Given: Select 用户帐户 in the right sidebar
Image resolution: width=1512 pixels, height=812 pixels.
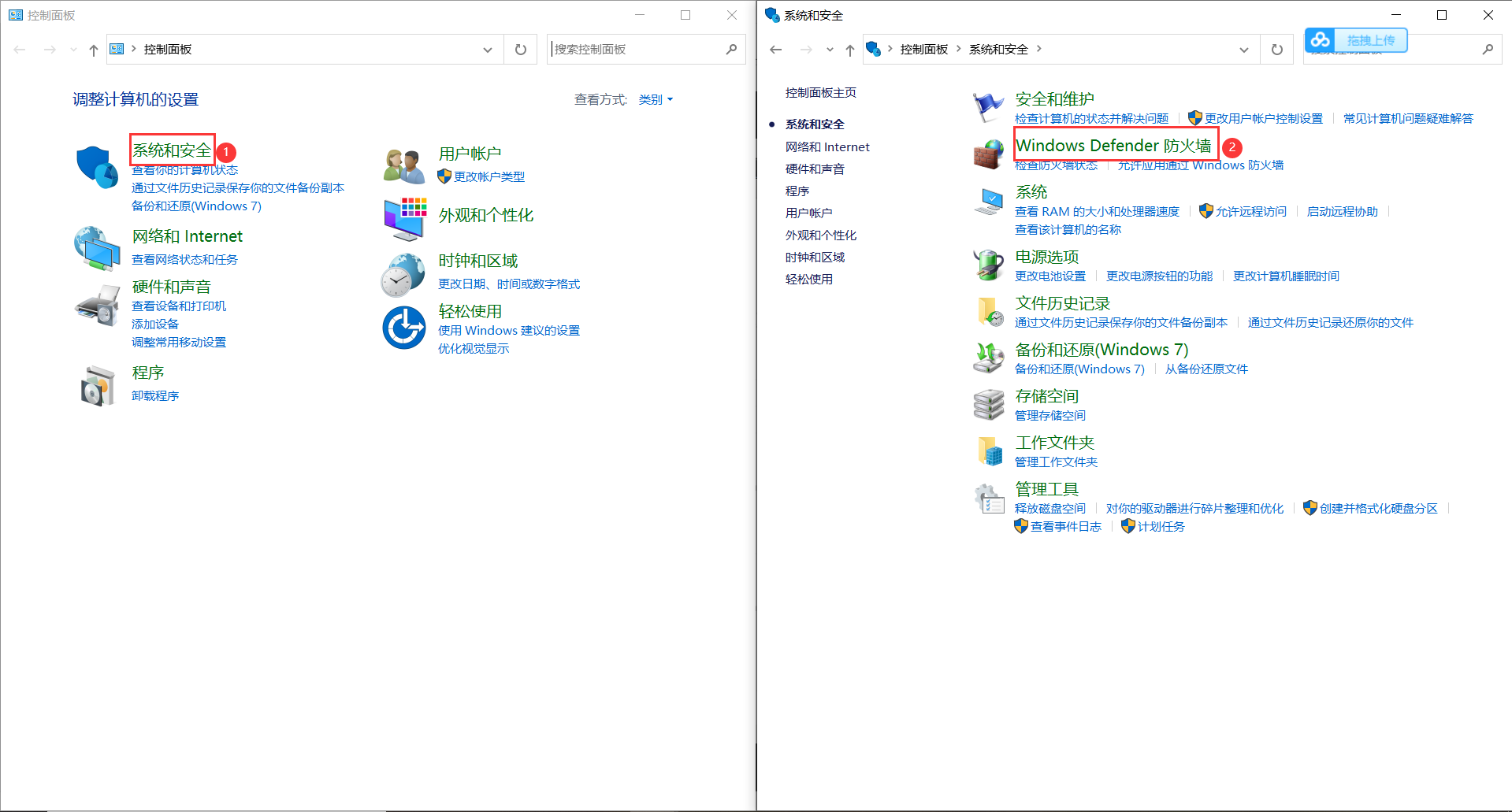Looking at the screenshot, I should click(809, 213).
